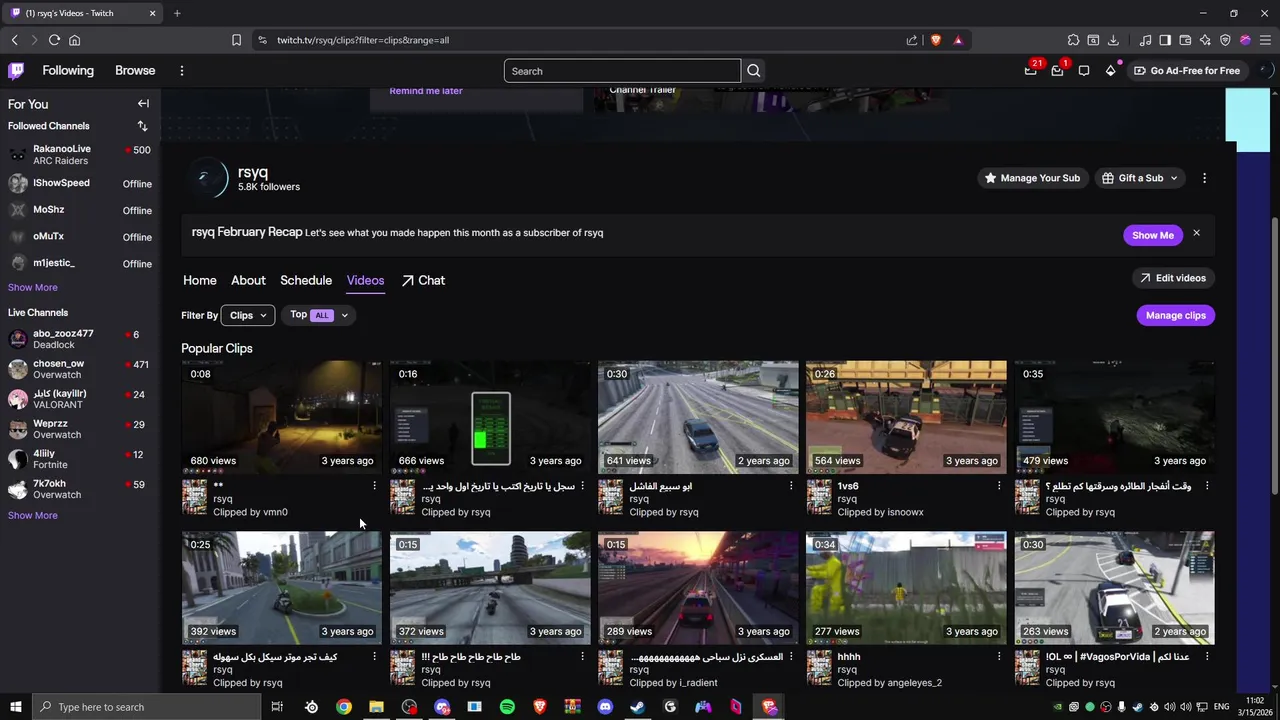Open the 7k7okh live channel

[x=80, y=490]
